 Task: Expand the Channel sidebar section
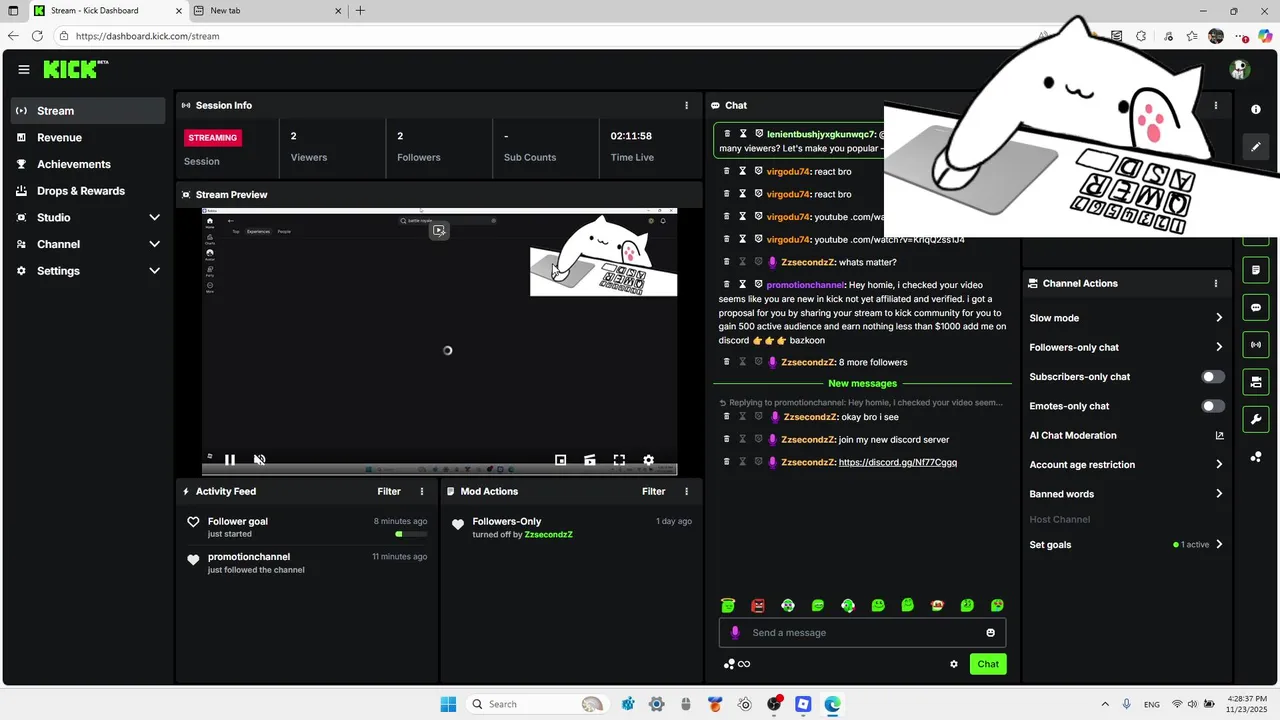point(154,244)
